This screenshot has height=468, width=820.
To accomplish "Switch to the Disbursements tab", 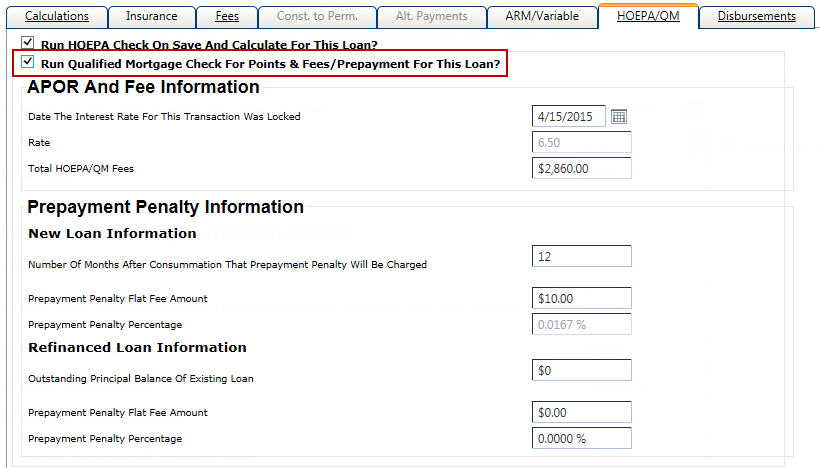I will pos(756,16).
